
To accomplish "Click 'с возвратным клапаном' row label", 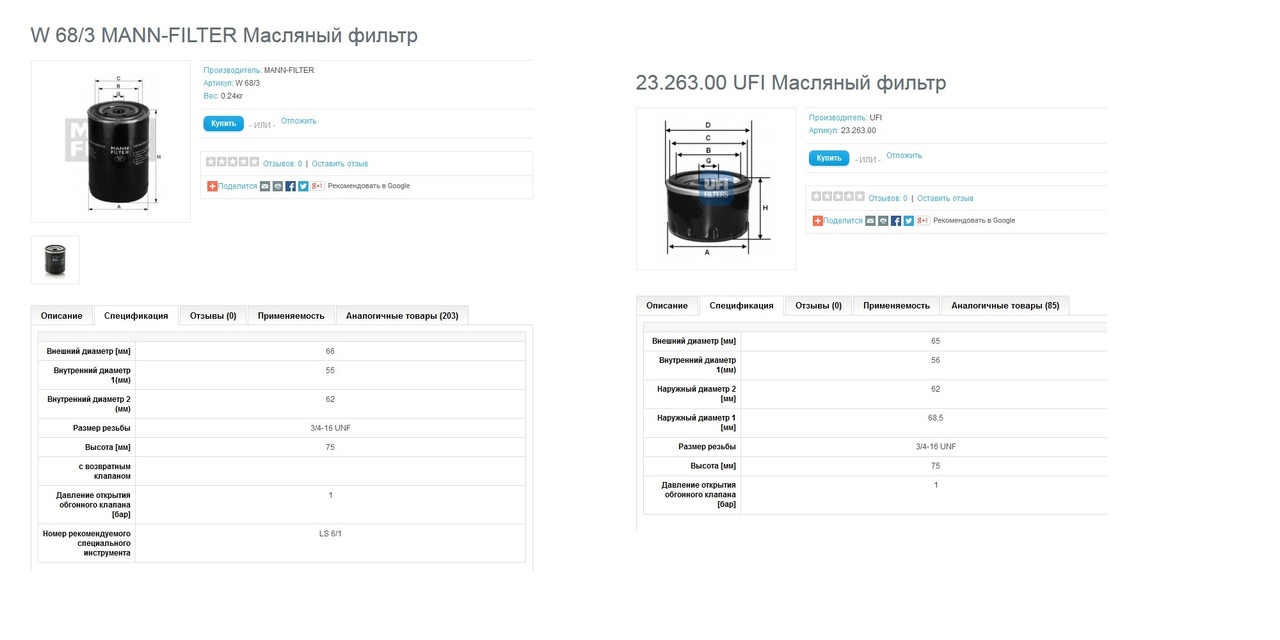I will pos(104,471).
